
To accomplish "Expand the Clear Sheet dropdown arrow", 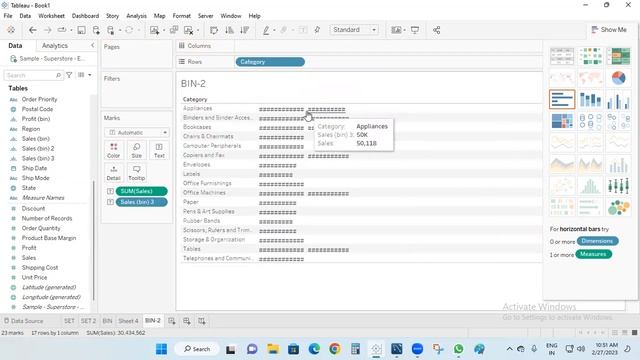I will [x=198, y=30].
